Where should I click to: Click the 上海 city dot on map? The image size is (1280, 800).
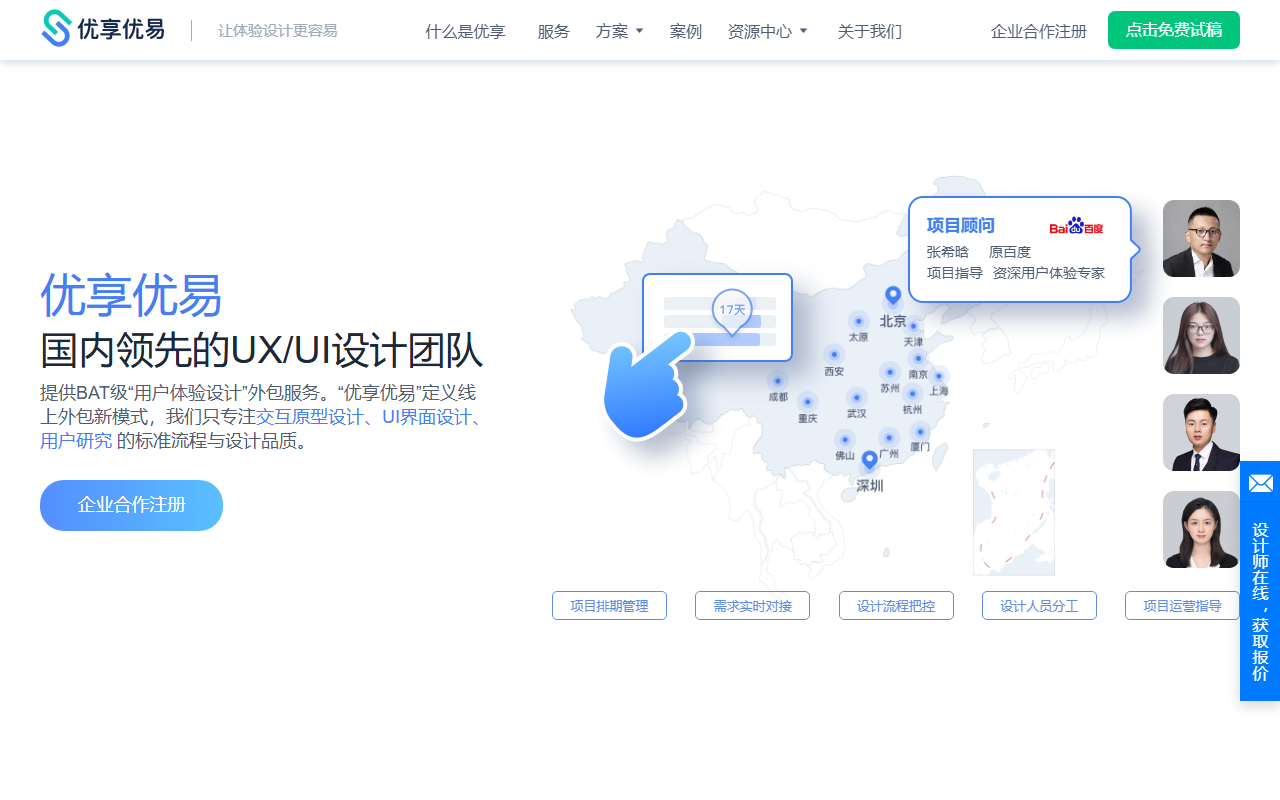tap(939, 376)
